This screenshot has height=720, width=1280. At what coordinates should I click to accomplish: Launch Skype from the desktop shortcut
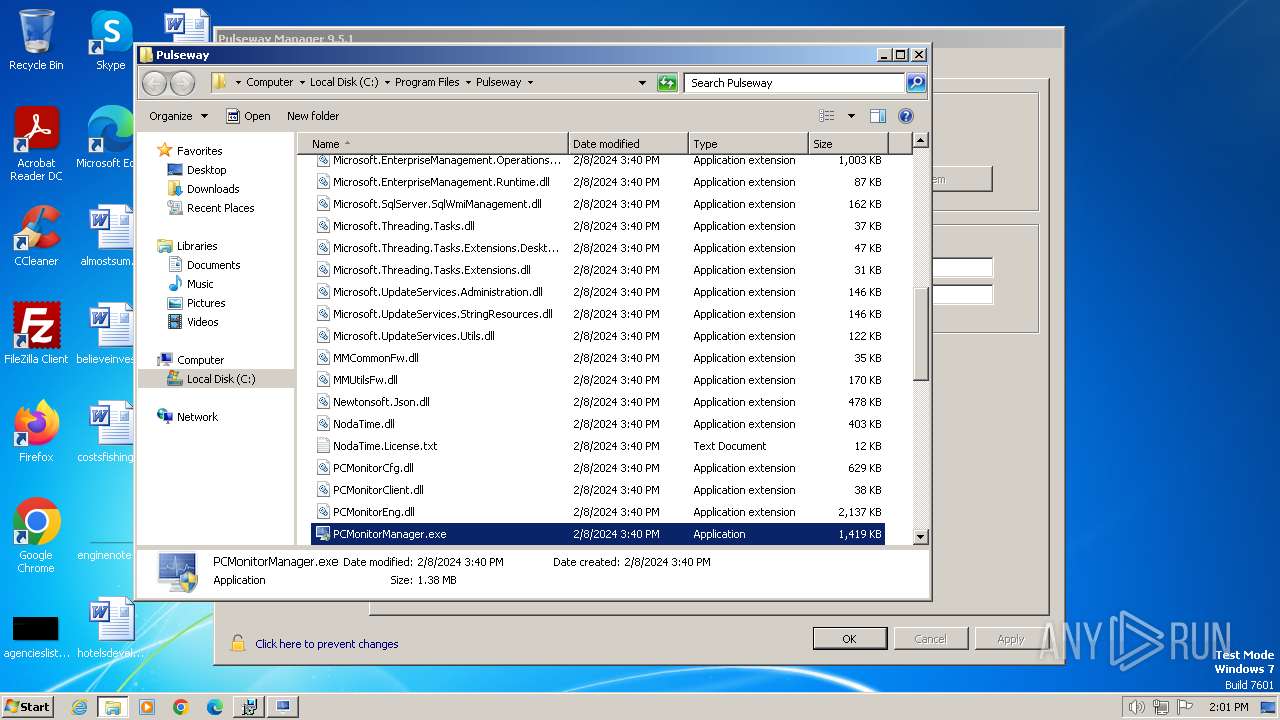point(110,40)
